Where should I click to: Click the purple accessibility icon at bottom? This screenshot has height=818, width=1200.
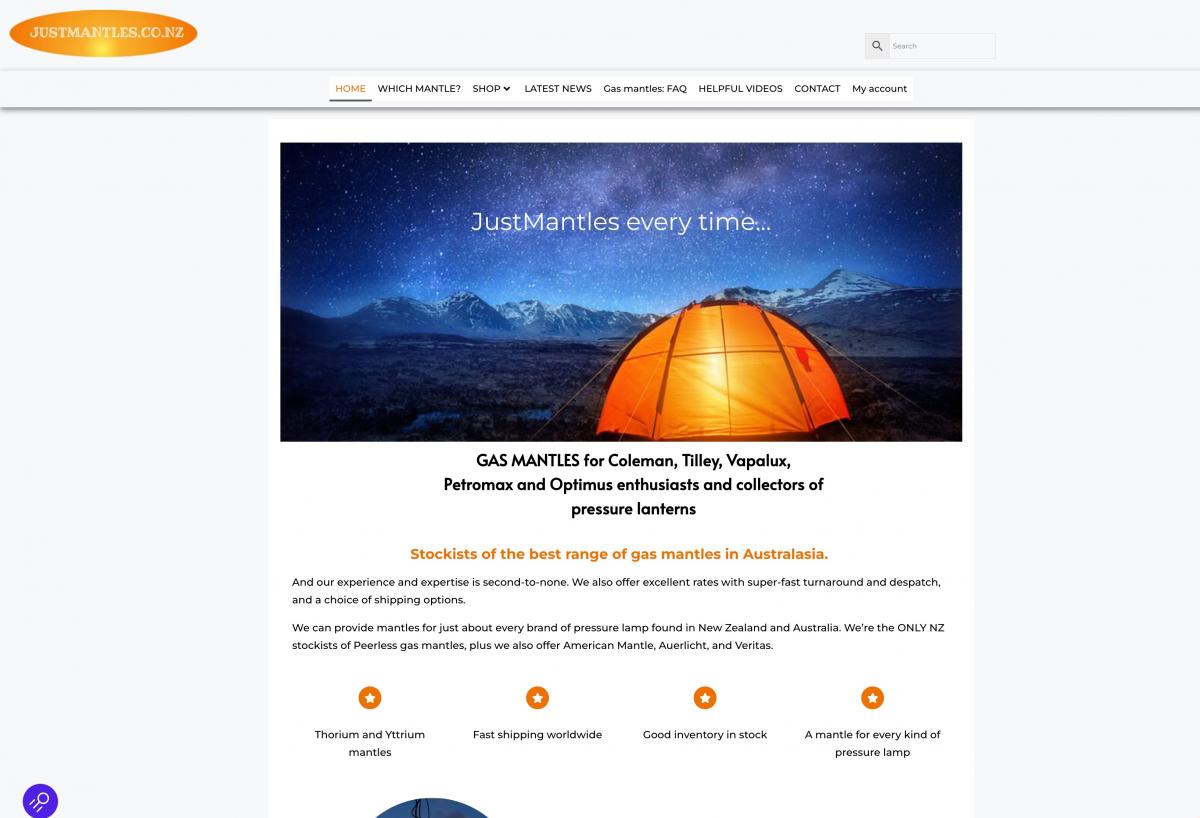tap(40, 801)
